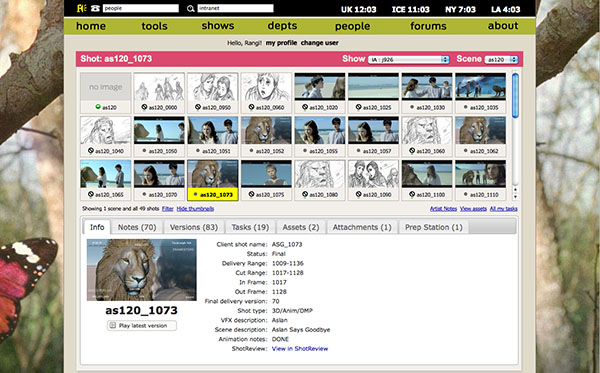Open the tools menu

[154, 26]
